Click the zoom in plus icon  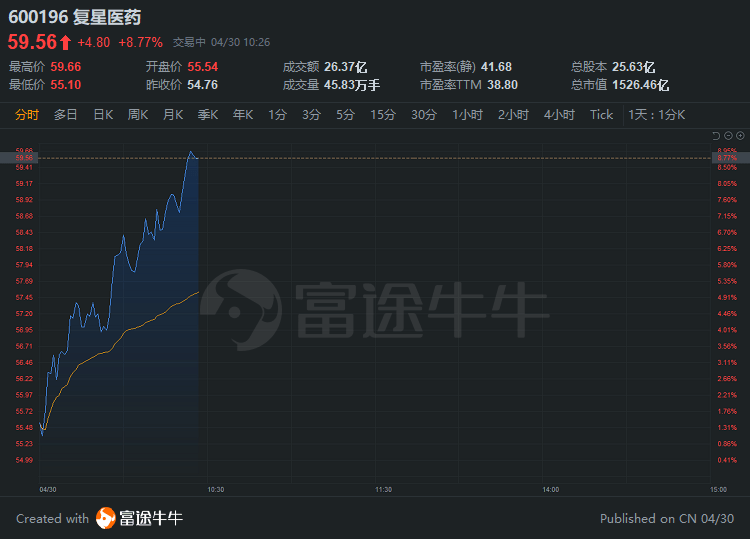740,136
